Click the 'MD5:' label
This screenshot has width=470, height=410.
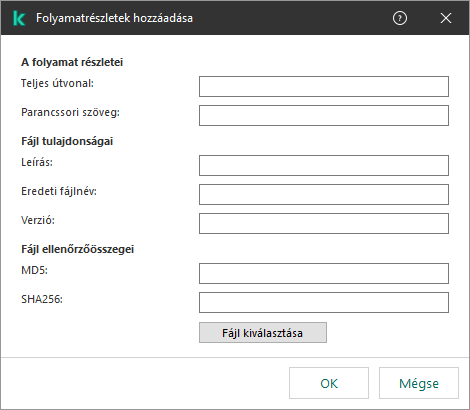click(x=34, y=270)
